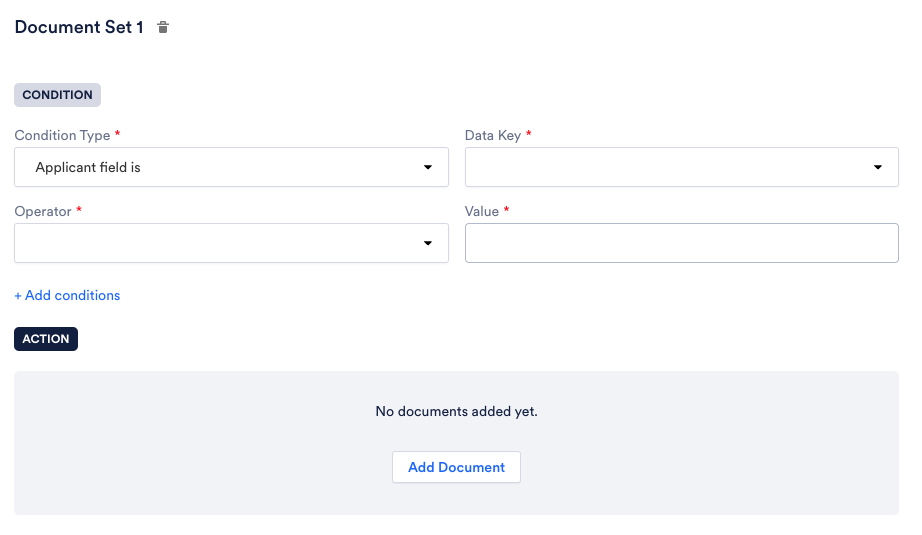This screenshot has height=535, width=922.
Task: Select the CONDITION badge
Action: pos(58,95)
